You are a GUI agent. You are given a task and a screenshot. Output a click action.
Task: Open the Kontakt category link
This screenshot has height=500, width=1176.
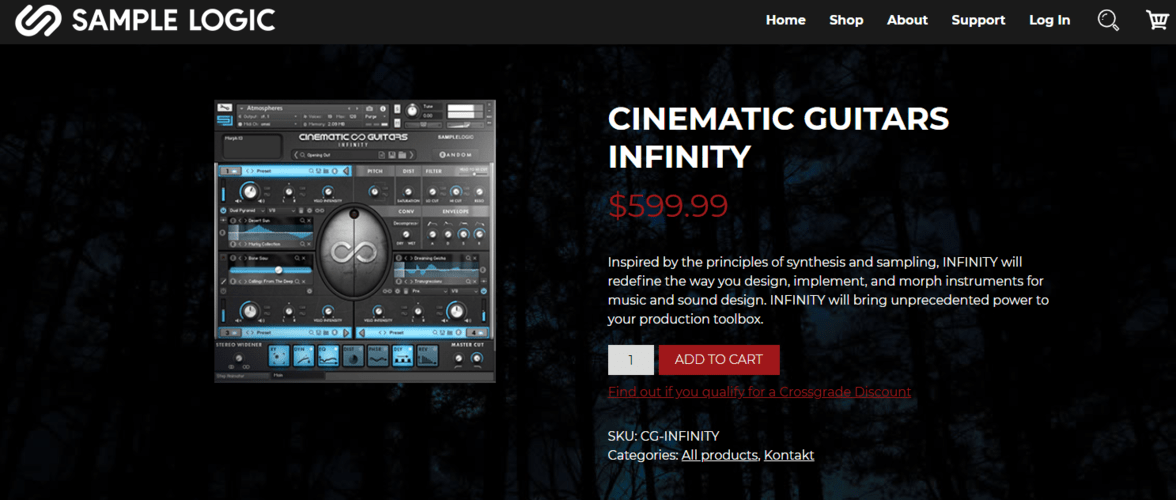point(789,455)
